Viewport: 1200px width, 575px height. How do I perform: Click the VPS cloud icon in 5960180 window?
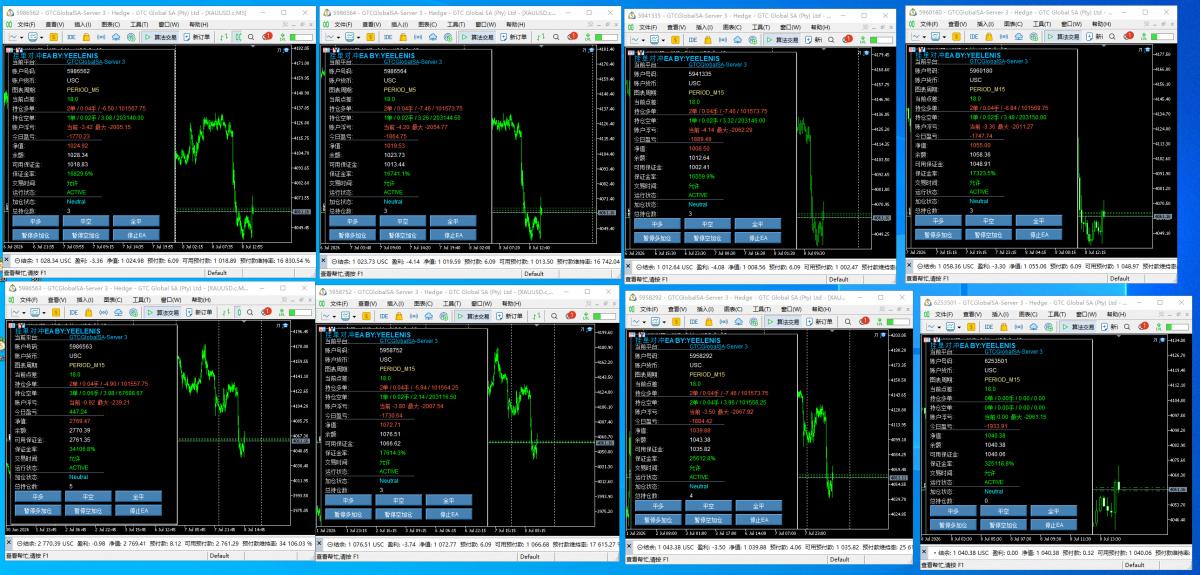point(1019,37)
